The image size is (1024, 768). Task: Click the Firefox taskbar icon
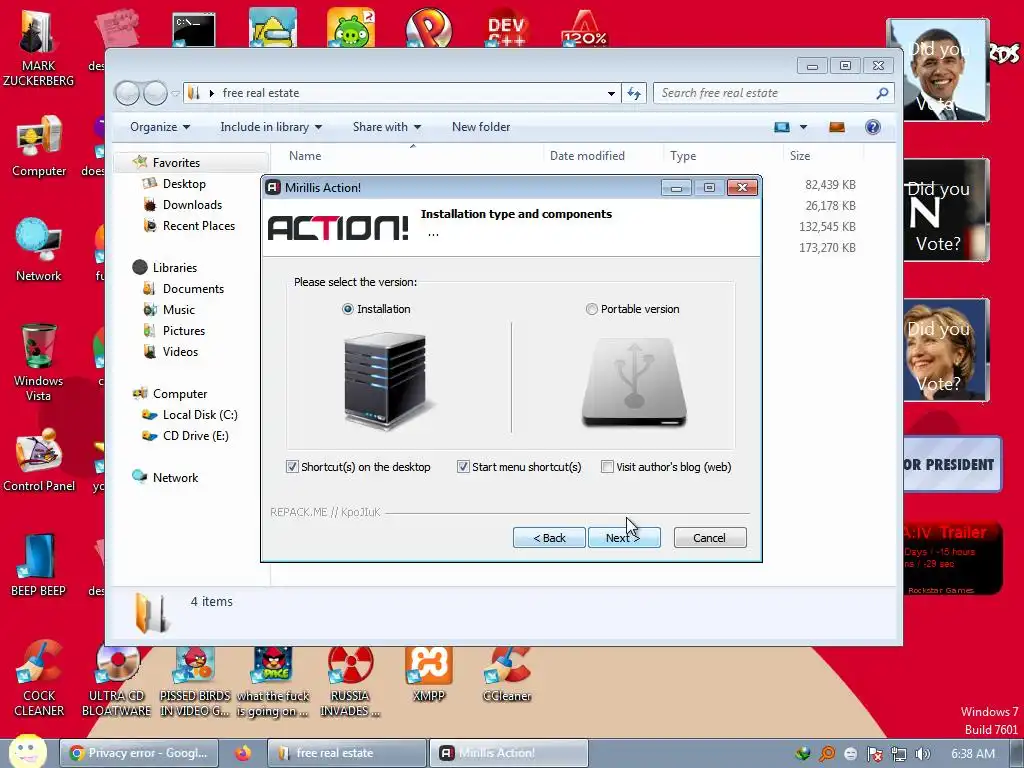[243, 753]
